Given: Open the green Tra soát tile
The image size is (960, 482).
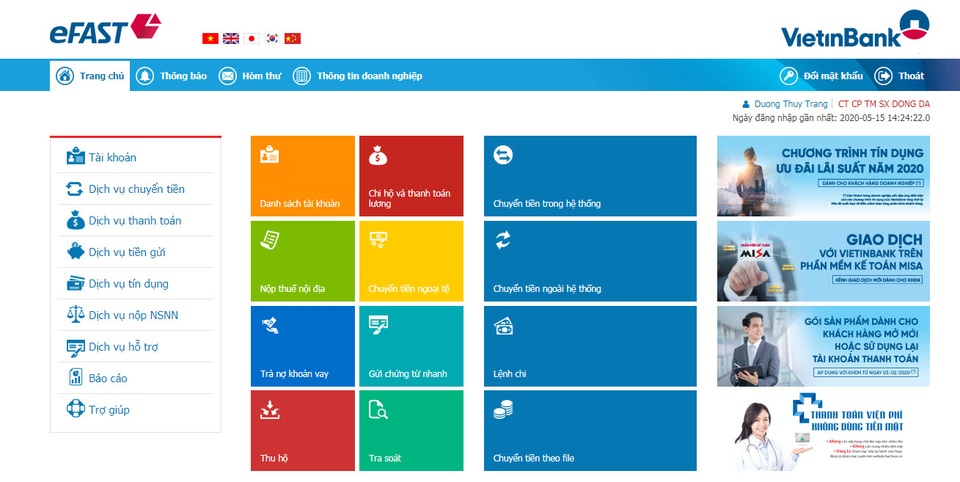Looking at the screenshot, I should pos(411,431).
